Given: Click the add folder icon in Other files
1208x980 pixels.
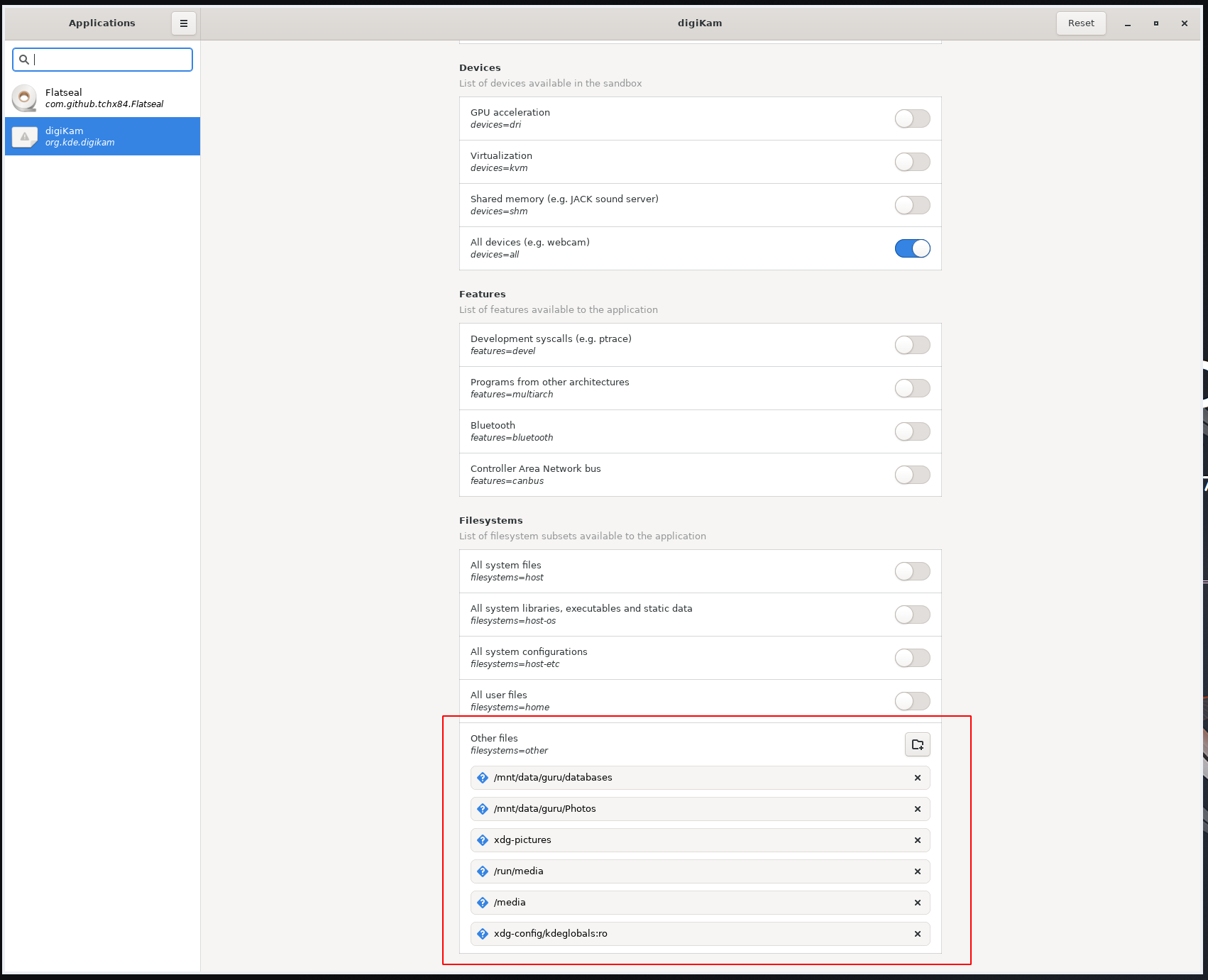Looking at the screenshot, I should (x=917, y=744).
